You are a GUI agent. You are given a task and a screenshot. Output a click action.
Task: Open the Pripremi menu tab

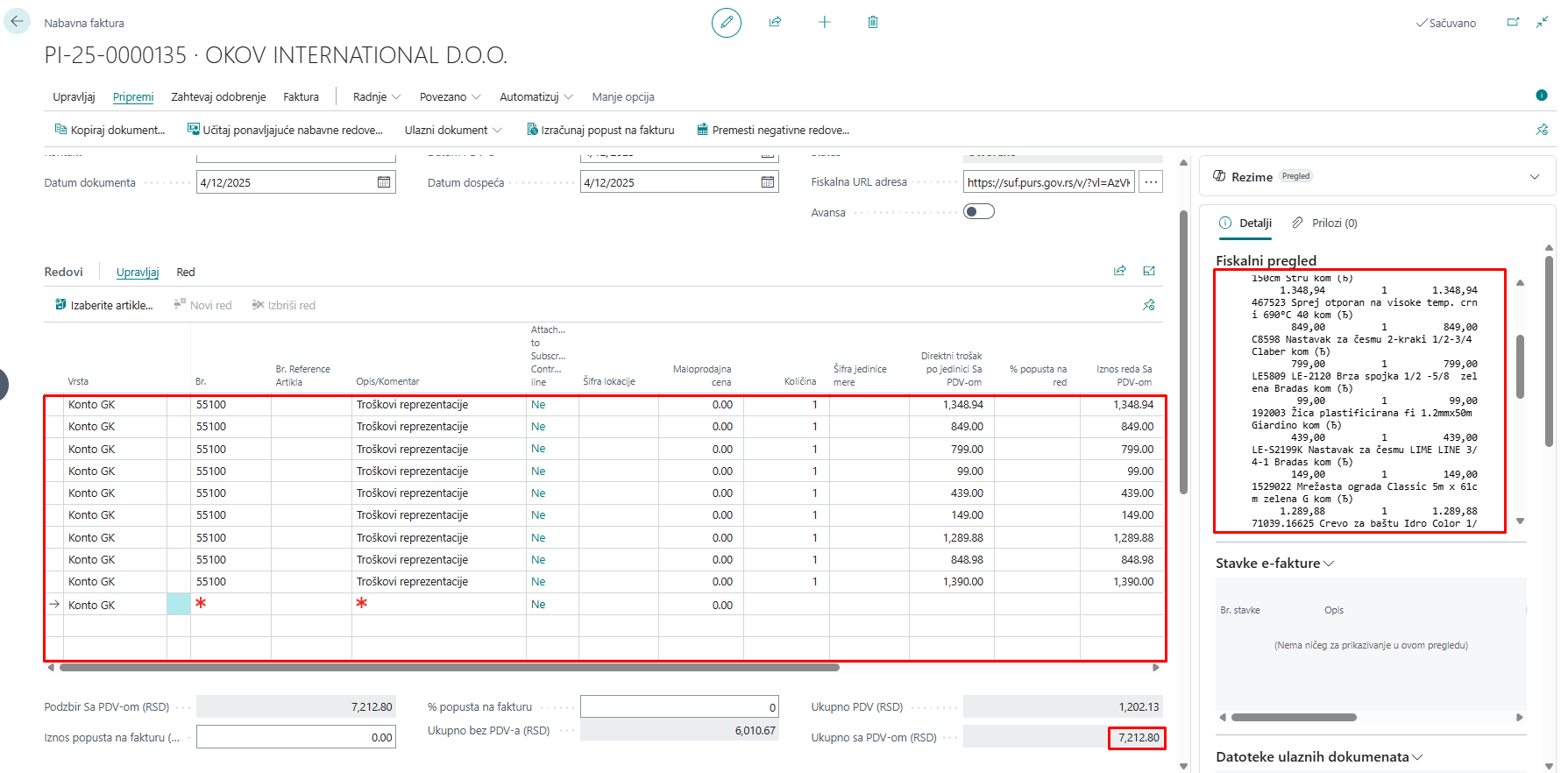tap(133, 97)
